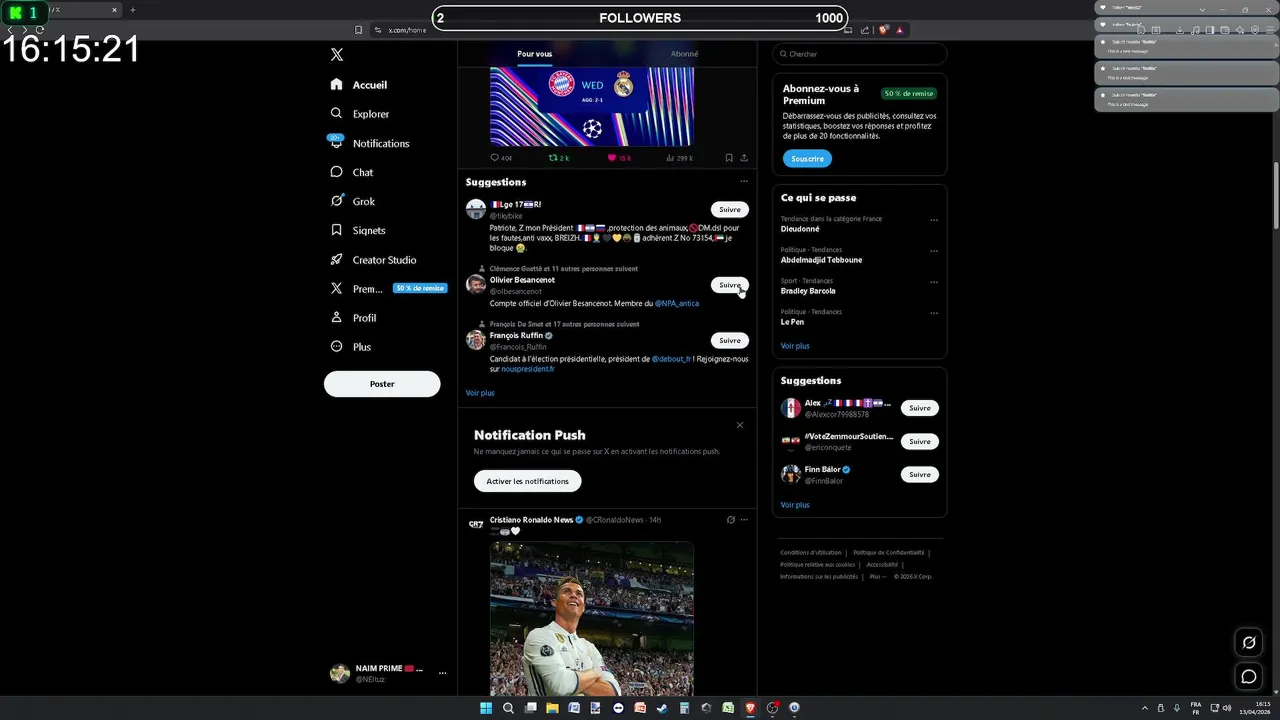
Task: Click the like heart showing 15 k
Action: tap(619, 158)
